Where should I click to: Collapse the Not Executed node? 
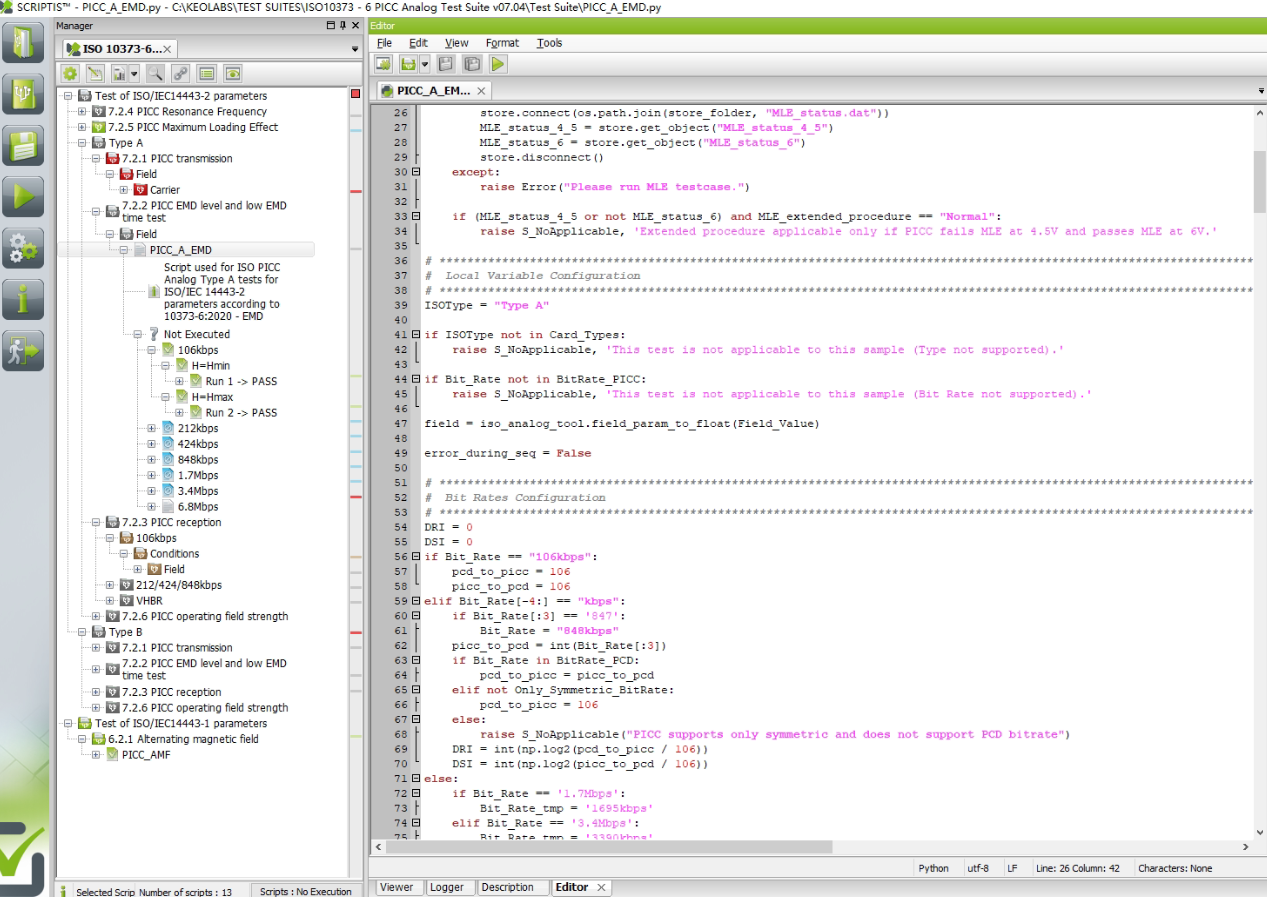138,334
